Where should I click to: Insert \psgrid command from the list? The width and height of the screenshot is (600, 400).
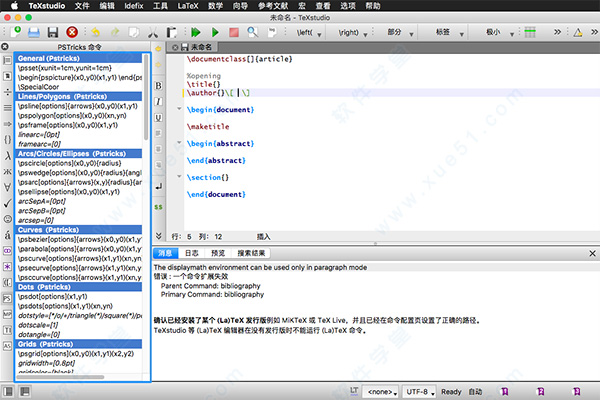pos(78,353)
